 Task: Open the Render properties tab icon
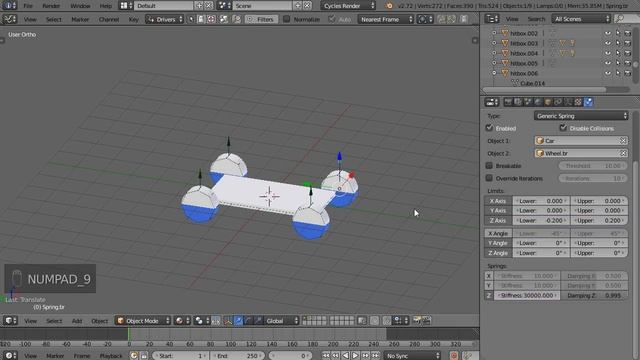click(x=508, y=102)
